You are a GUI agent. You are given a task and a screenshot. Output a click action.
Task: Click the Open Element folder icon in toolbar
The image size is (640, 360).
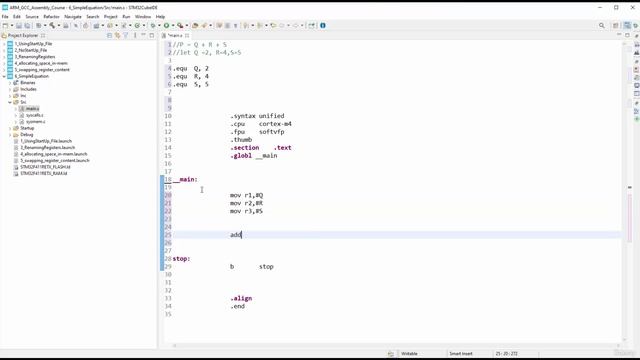coord(195,25)
